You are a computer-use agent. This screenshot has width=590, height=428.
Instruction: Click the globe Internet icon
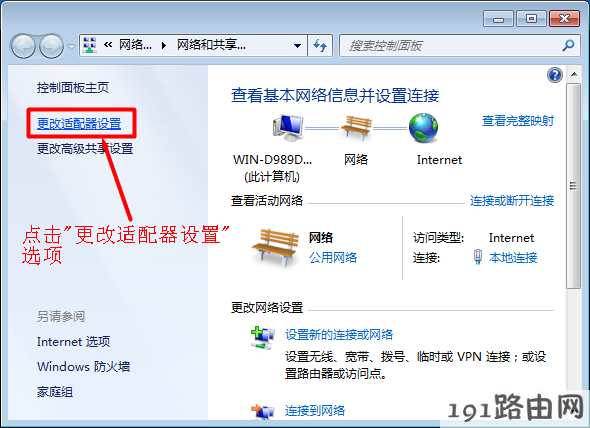[x=424, y=128]
